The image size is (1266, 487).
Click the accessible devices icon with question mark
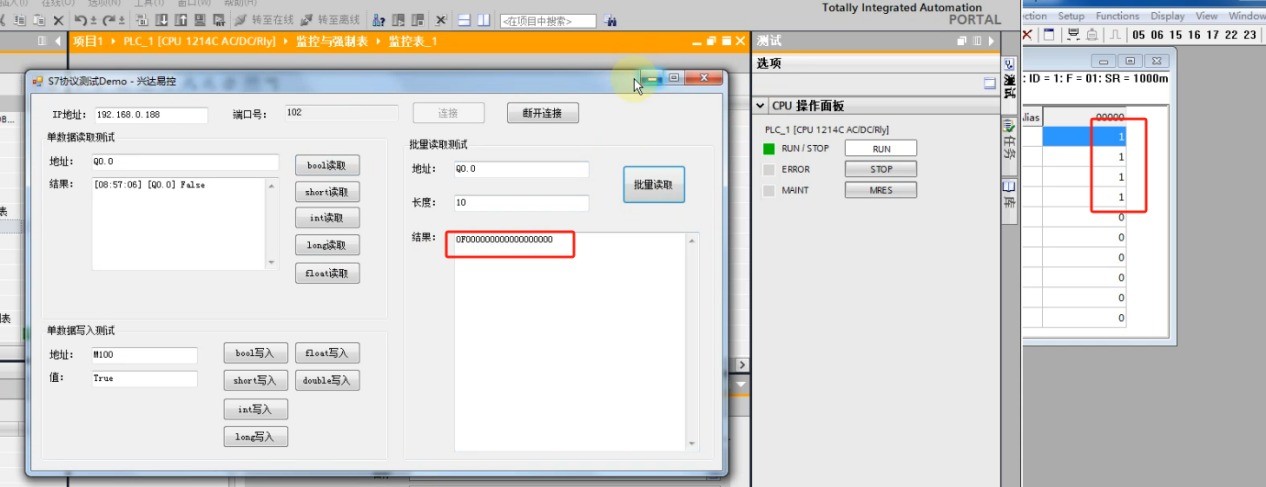(x=378, y=20)
